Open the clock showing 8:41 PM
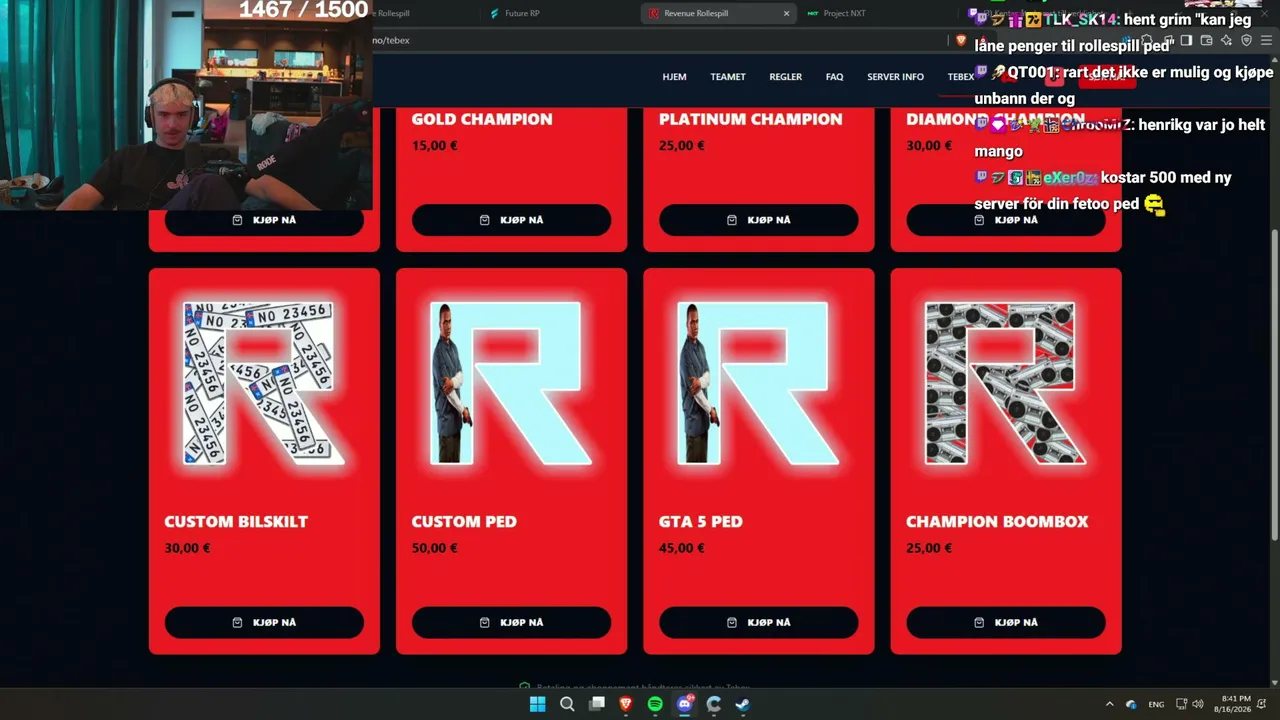This screenshot has width=1280, height=720. 1233,704
